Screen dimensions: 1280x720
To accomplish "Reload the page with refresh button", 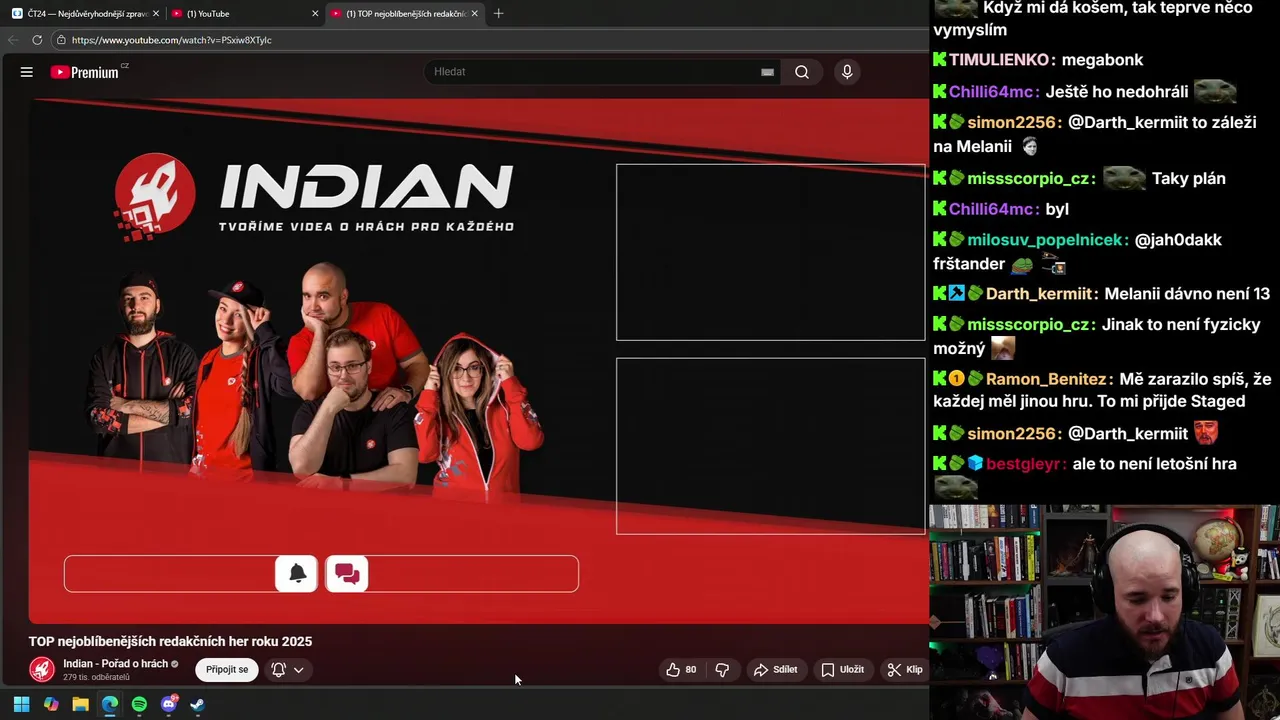I will [37, 40].
